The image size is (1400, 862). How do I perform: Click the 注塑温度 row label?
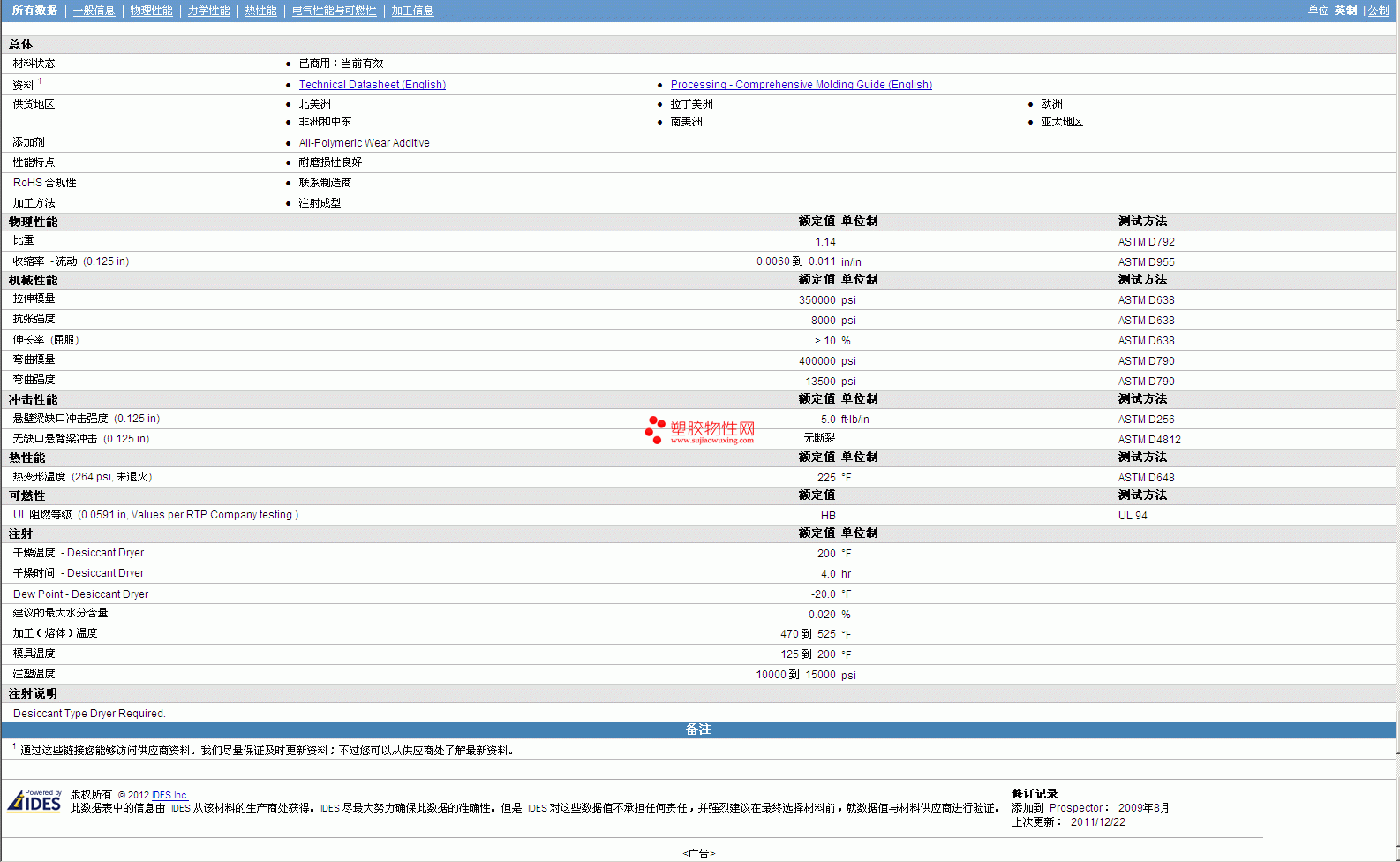click(34, 674)
